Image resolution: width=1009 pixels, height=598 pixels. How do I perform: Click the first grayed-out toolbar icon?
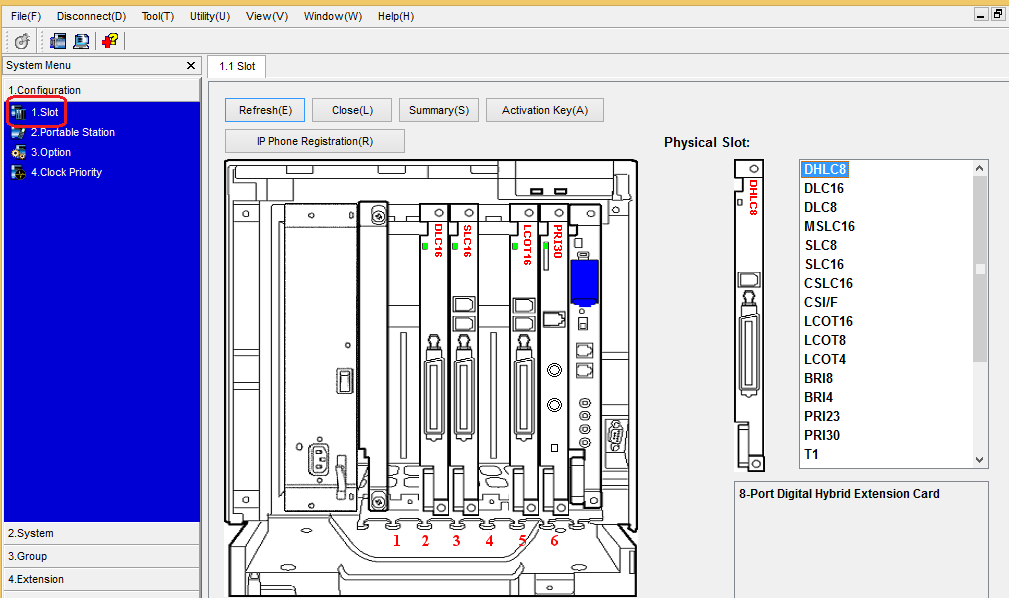pyautogui.click(x=22, y=41)
